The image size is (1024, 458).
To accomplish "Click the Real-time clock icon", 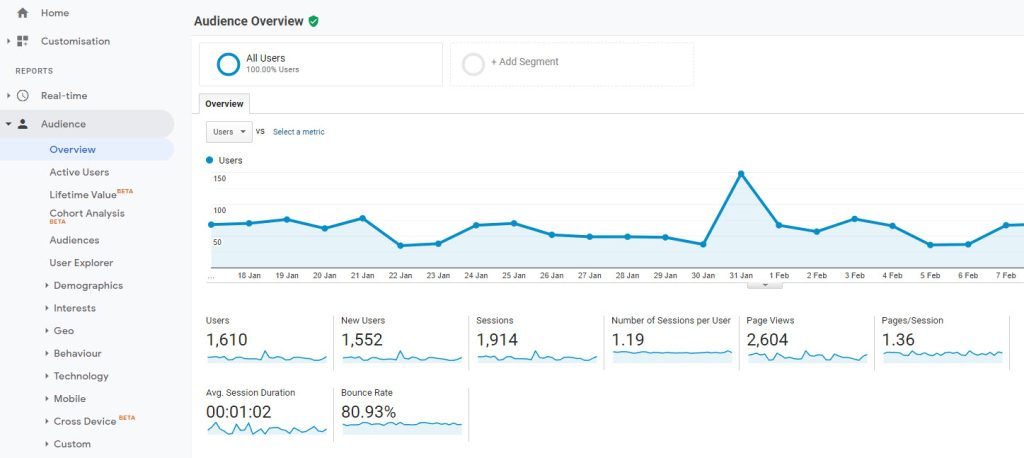I will point(23,96).
